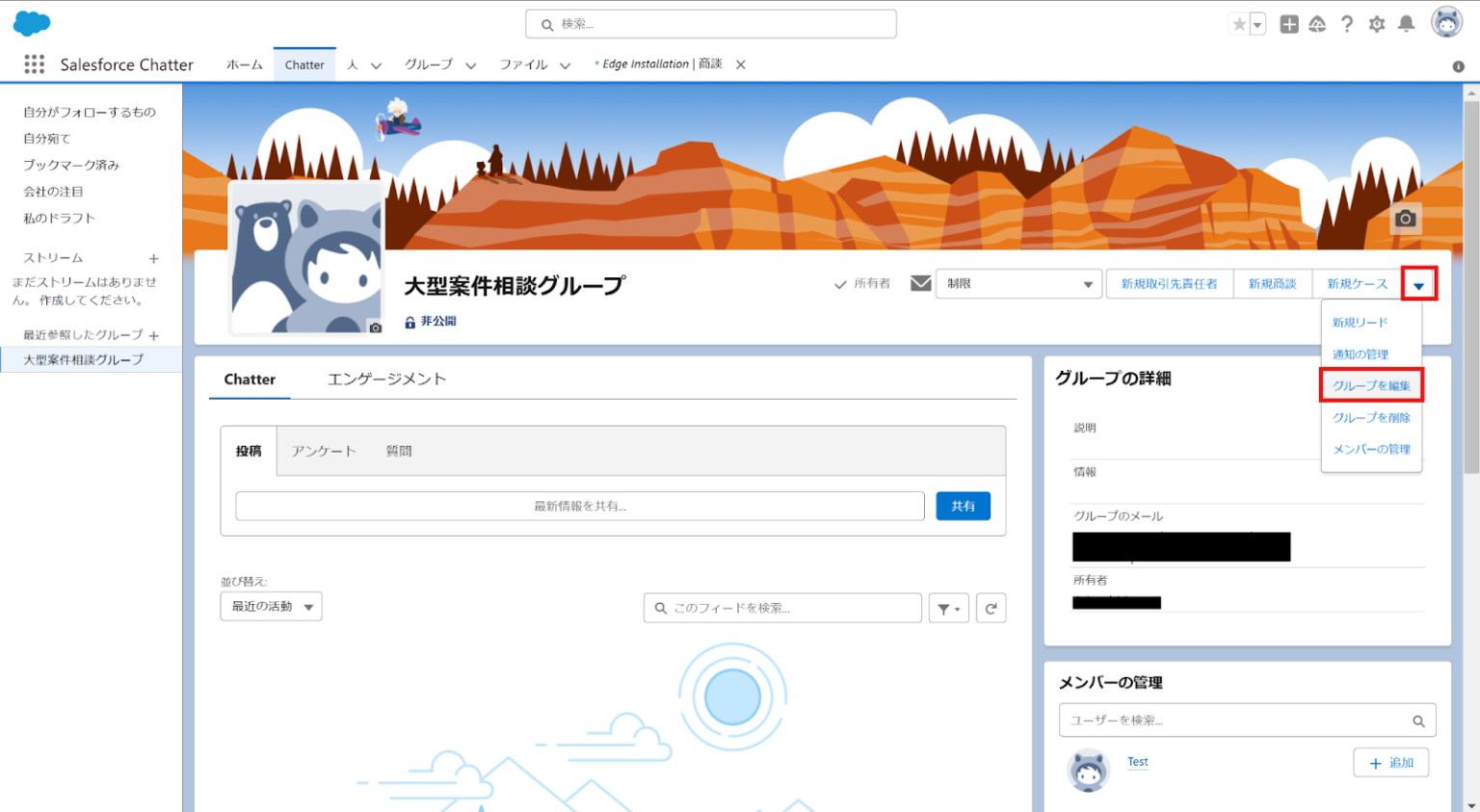Open the App Launcher grid icon
1480x812 pixels.
tap(34, 64)
